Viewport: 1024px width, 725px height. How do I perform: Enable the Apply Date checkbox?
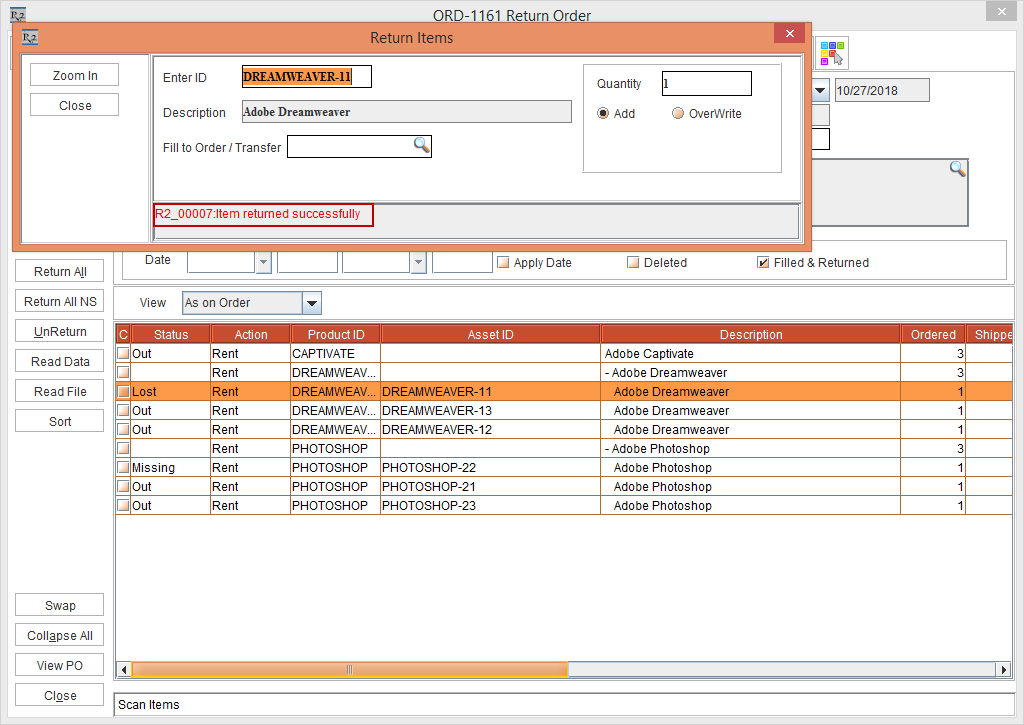503,263
